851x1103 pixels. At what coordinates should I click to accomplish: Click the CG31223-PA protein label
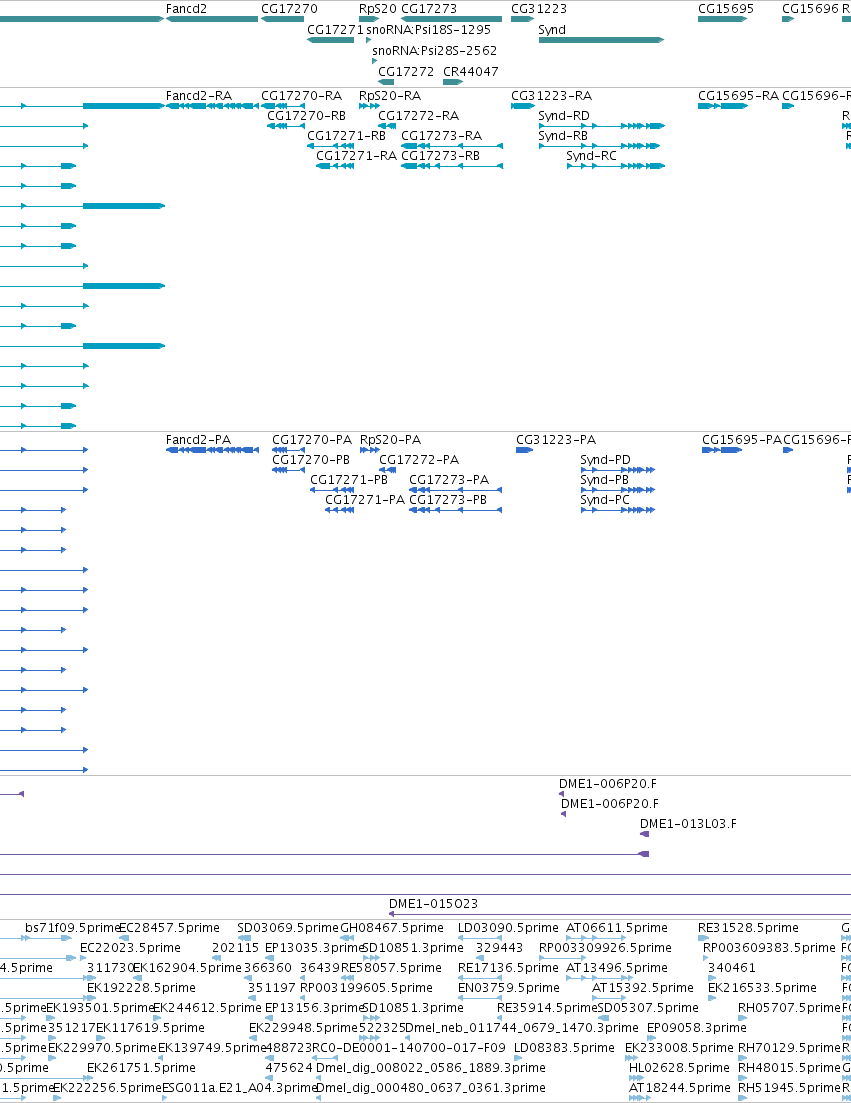tap(556, 440)
